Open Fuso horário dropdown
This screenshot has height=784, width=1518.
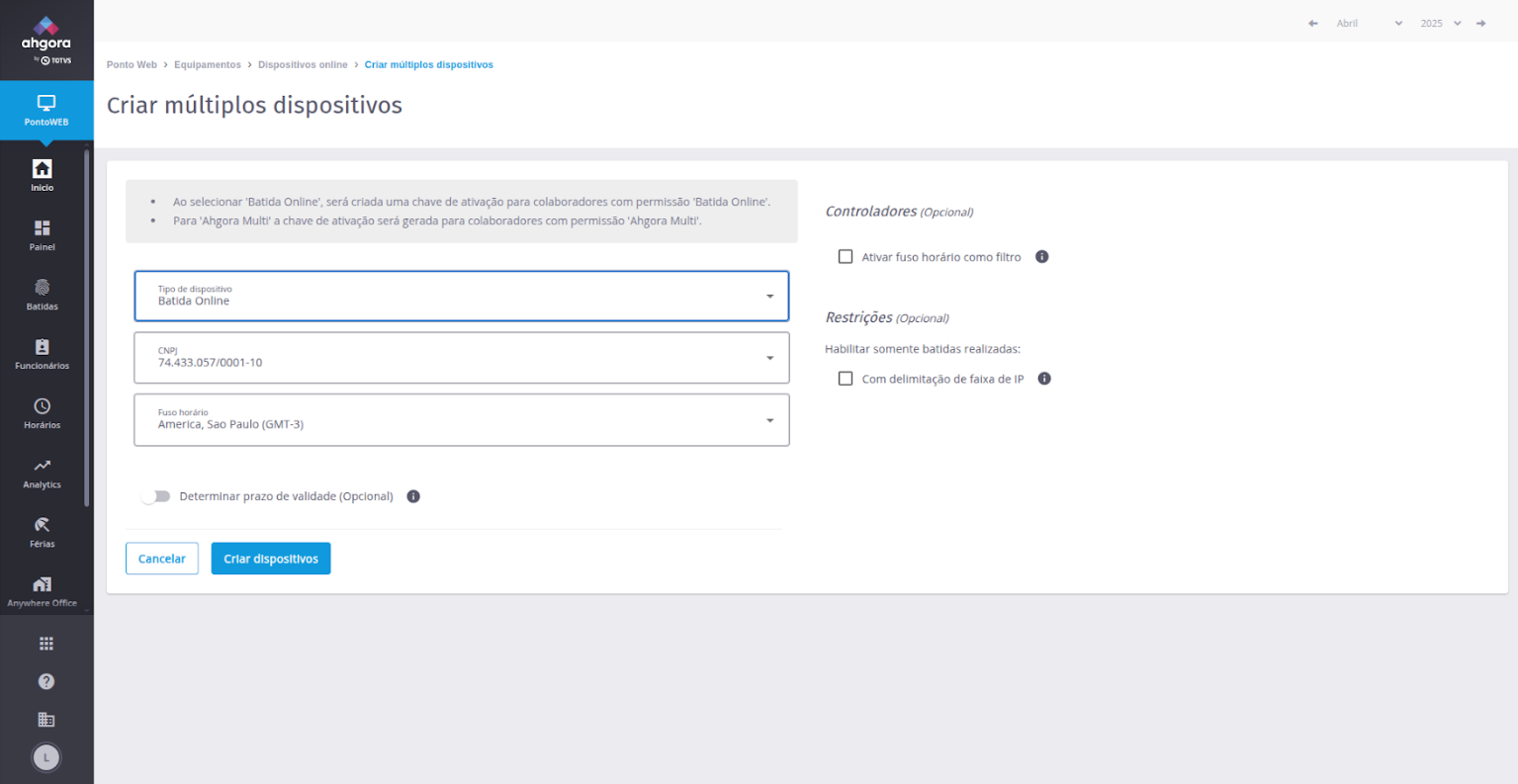462,420
